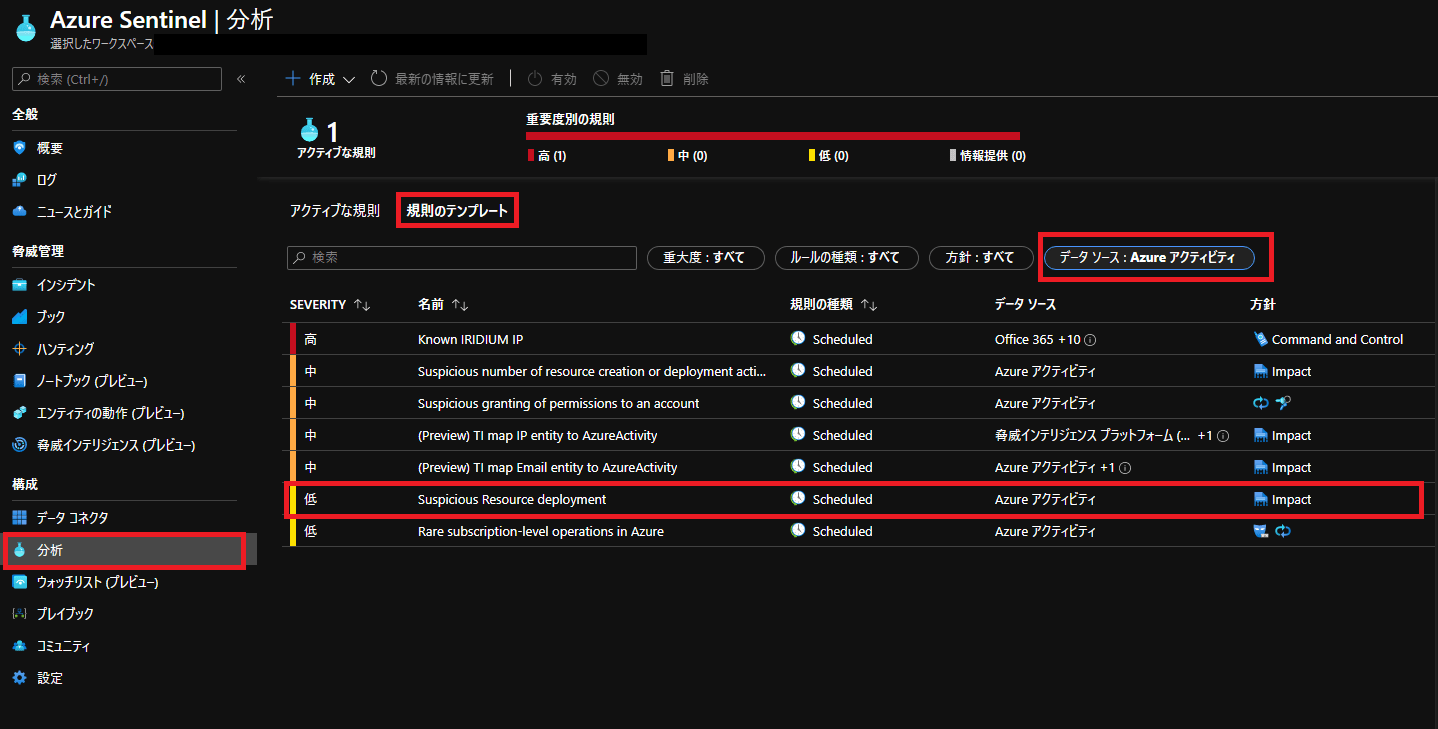1438x729 pixels.
Task: Click sidebar 検索 (Ctrl+/) search box
Action: point(117,79)
